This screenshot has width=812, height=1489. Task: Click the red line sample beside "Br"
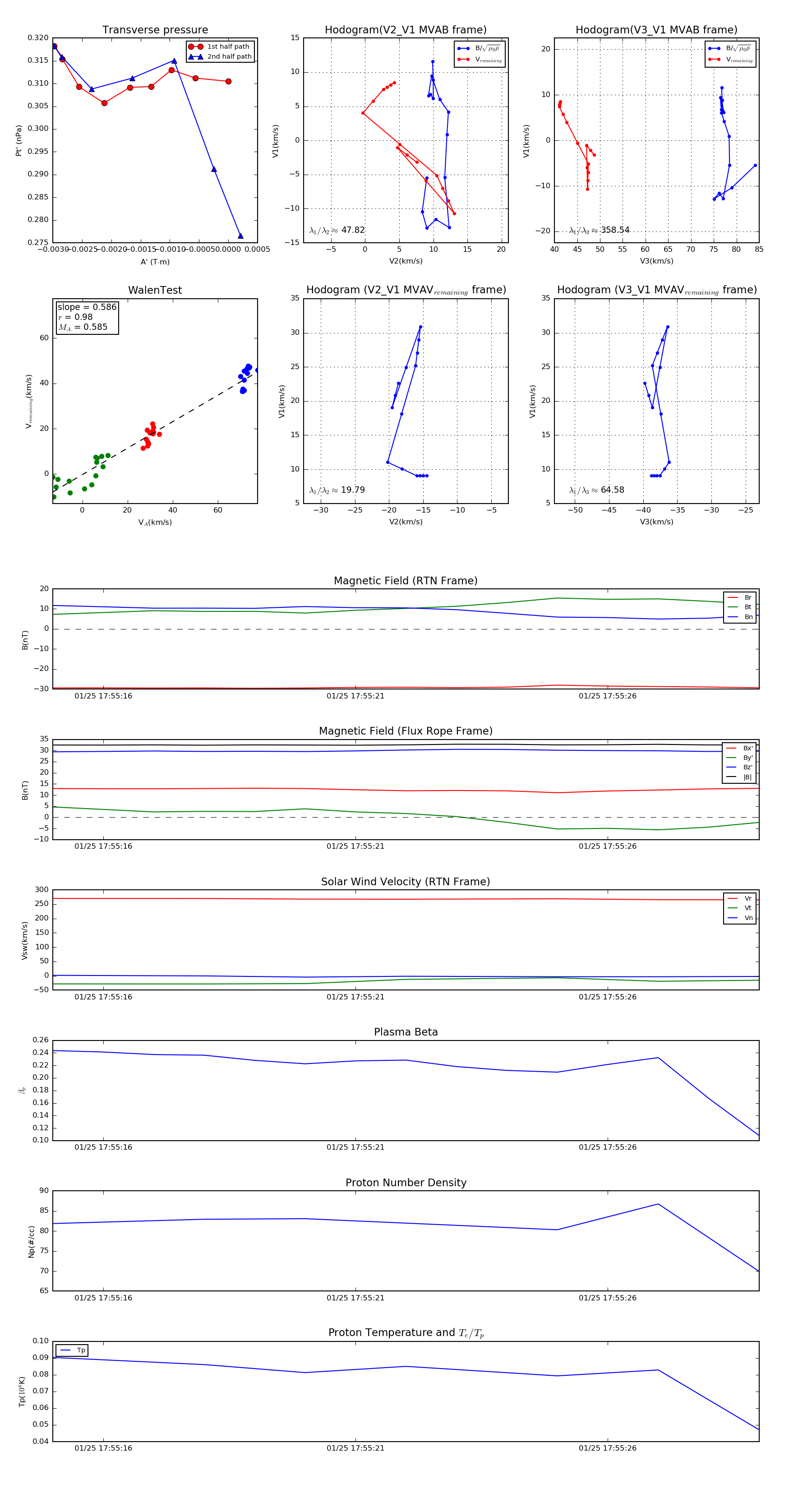pyautogui.click(x=732, y=598)
